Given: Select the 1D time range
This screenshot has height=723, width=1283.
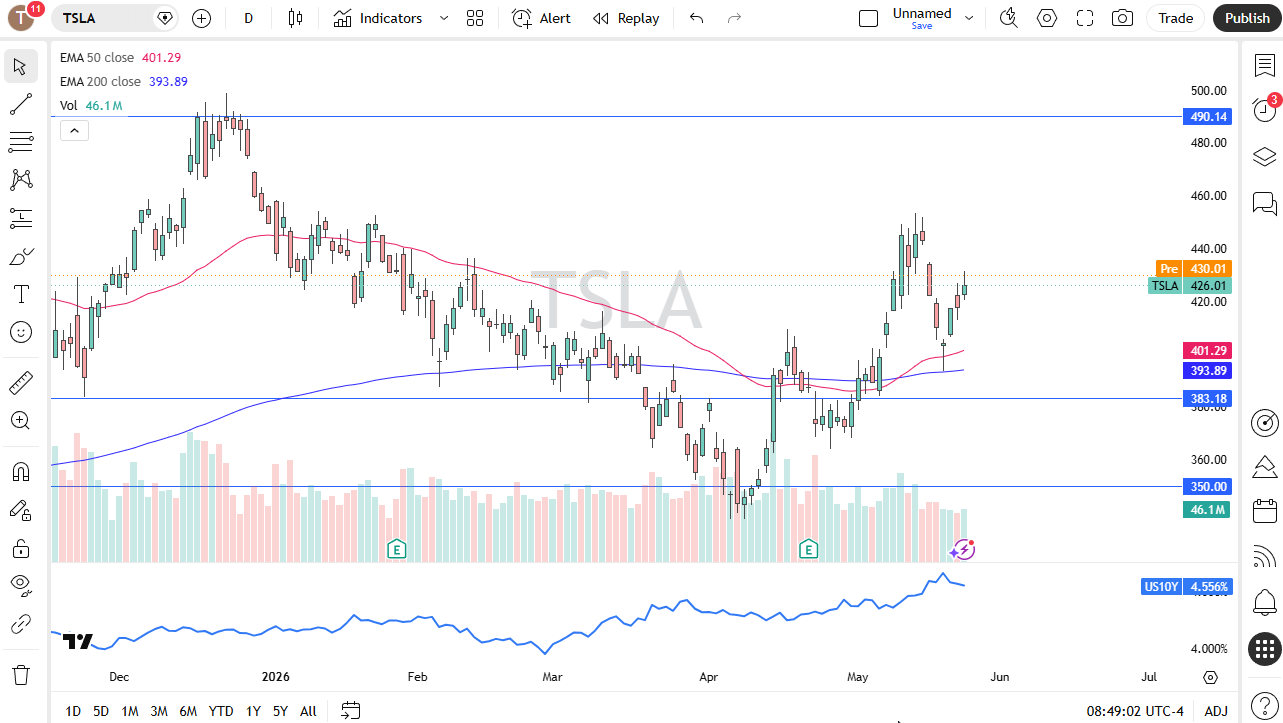Looking at the screenshot, I should click(73, 711).
